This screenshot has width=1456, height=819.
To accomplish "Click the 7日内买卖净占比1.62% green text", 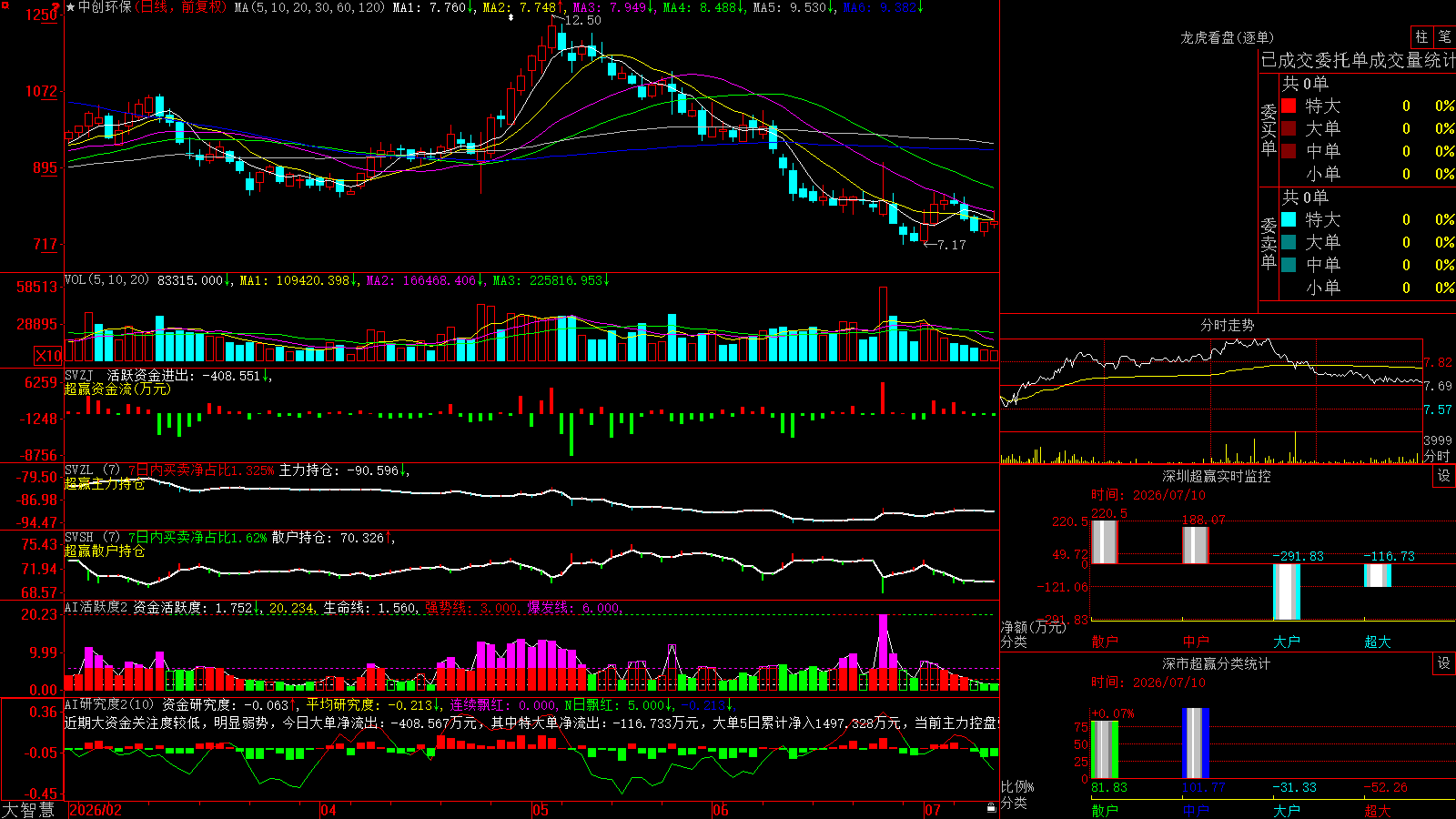I will (x=197, y=538).
